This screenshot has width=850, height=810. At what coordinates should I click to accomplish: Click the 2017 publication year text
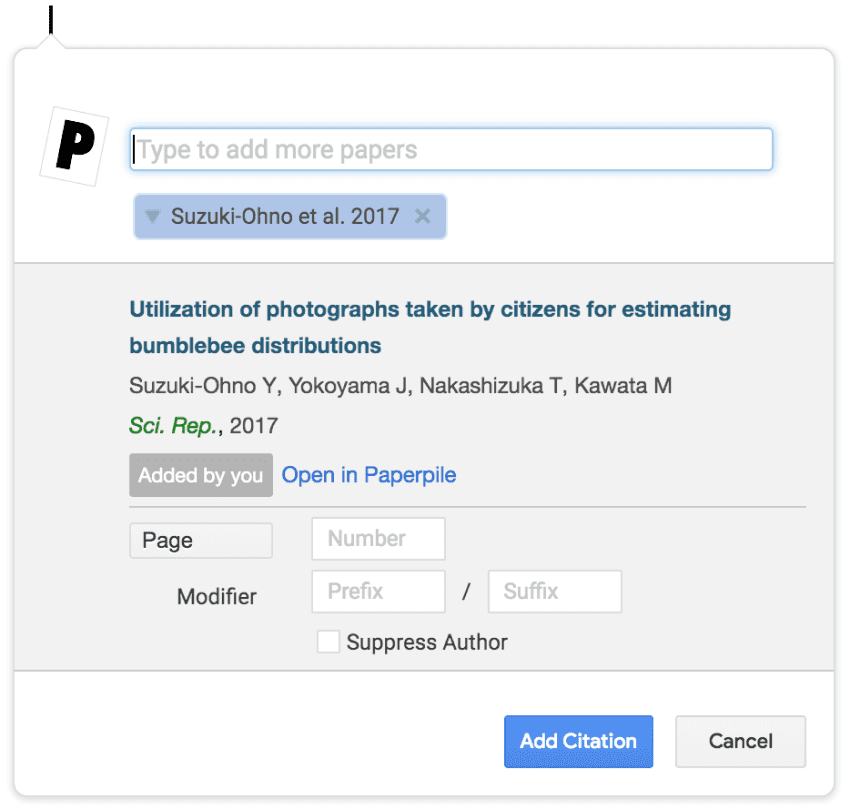[254, 426]
